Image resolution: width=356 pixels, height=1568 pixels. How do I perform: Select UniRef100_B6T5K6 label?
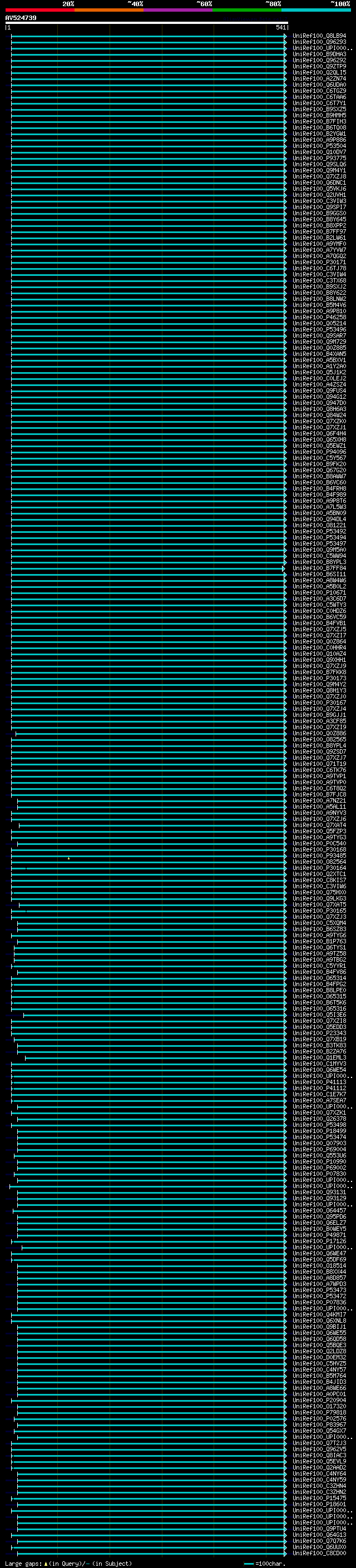[x=319, y=1002]
